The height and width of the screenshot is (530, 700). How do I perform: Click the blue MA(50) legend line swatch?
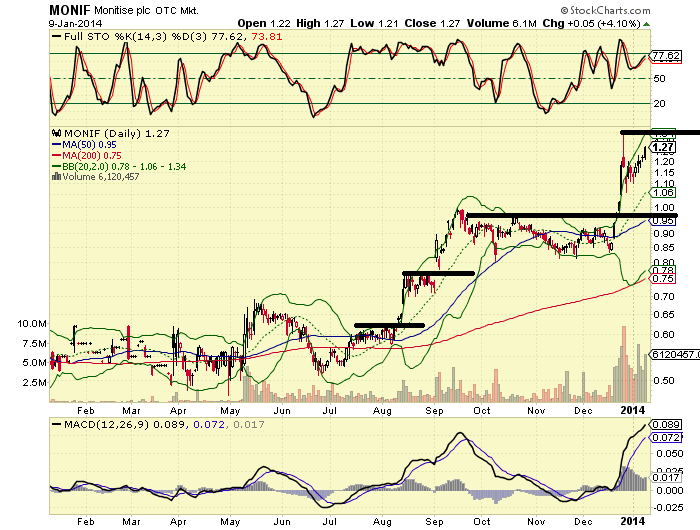tap(57, 144)
